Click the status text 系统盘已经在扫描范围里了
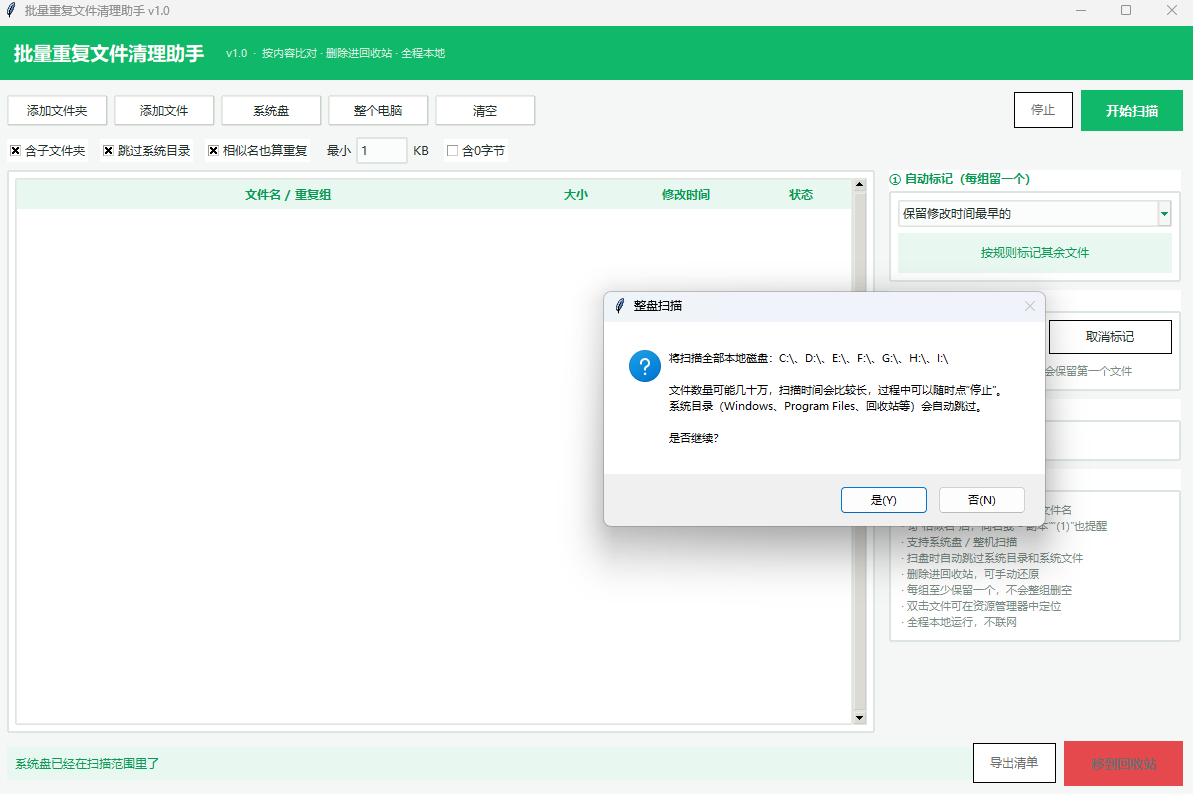 87,764
